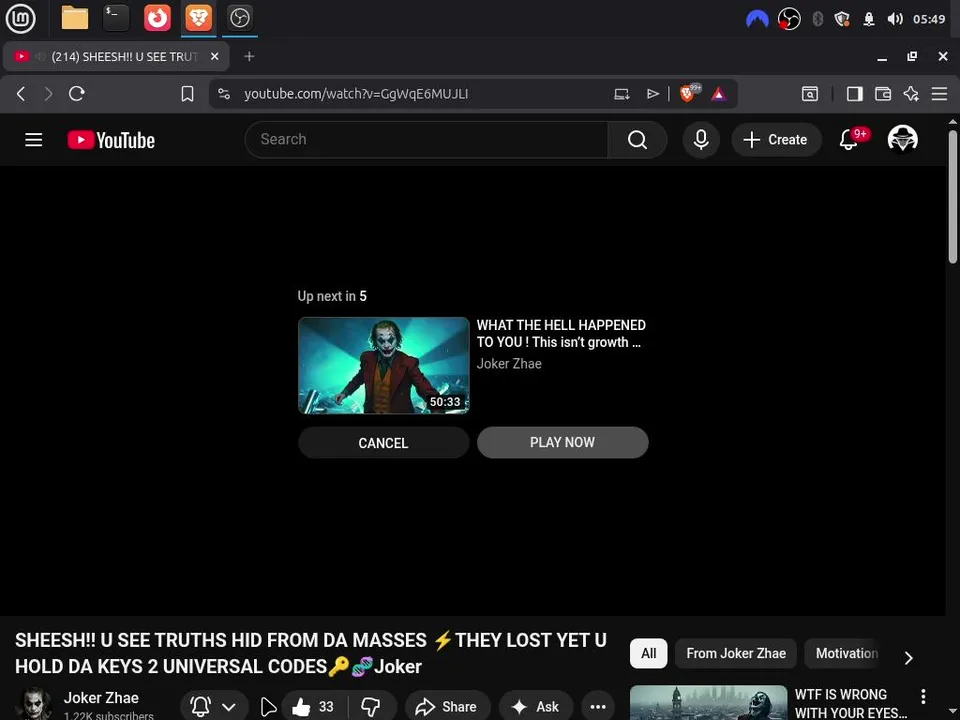Viewport: 960px width, 720px height.
Task: Click the send/play arrow icon in the address bar
Action: tap(653, 94)
